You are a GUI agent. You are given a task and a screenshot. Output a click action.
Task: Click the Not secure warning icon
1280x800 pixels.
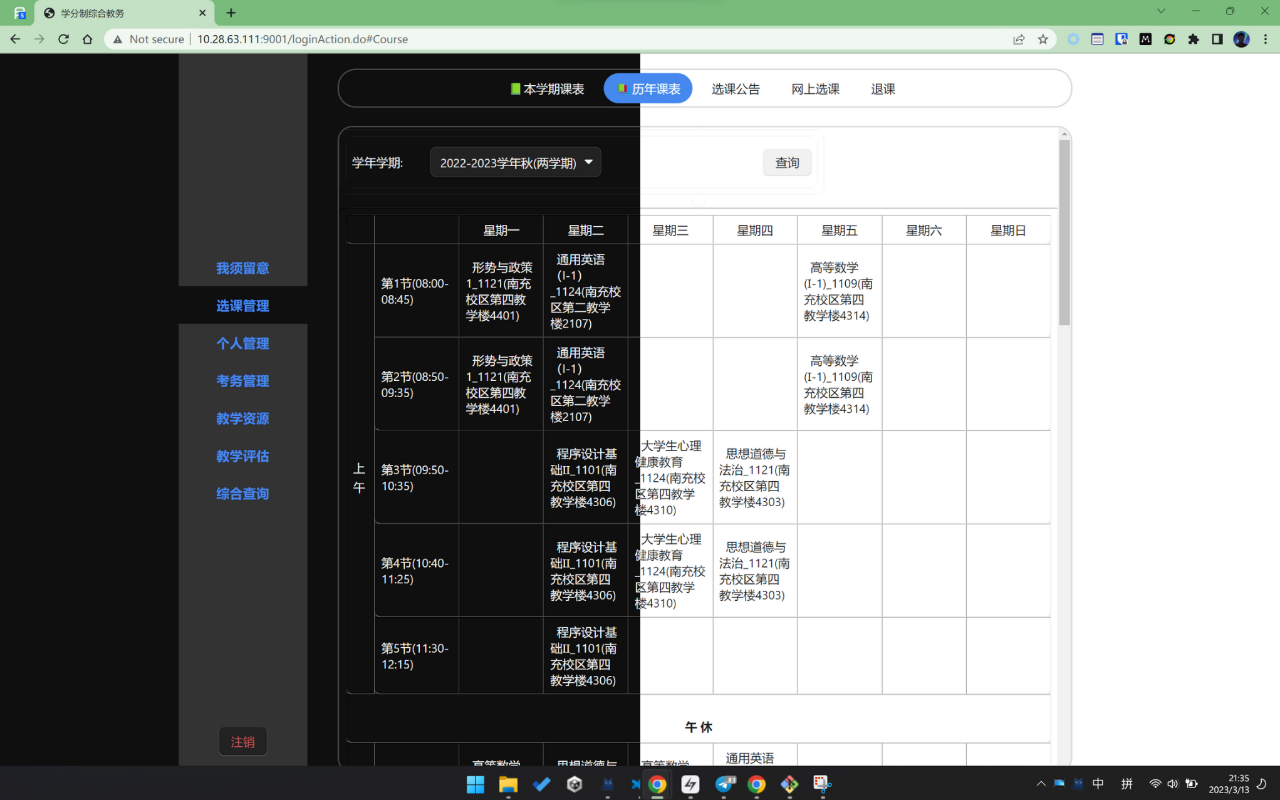tap(118, 39)
